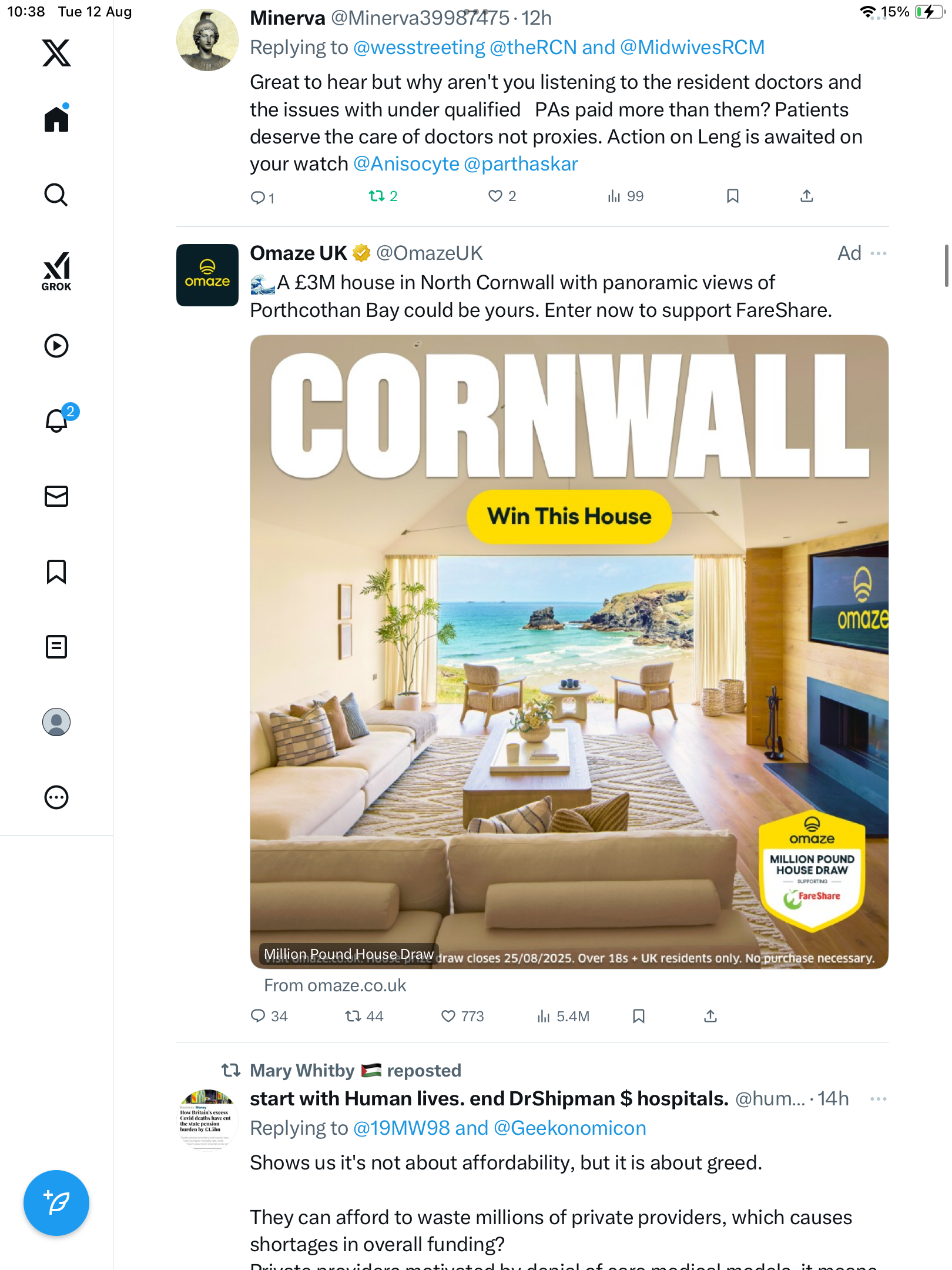
Task: Open the Cornwall Win This House image
Action: [569, 651]
